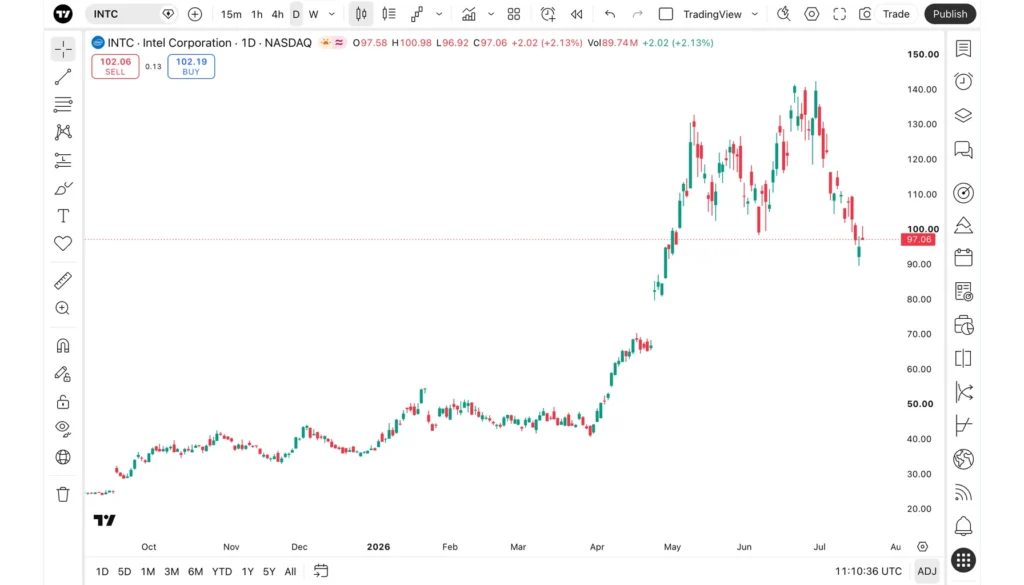Switch to the 1h interval

point(257,14)
